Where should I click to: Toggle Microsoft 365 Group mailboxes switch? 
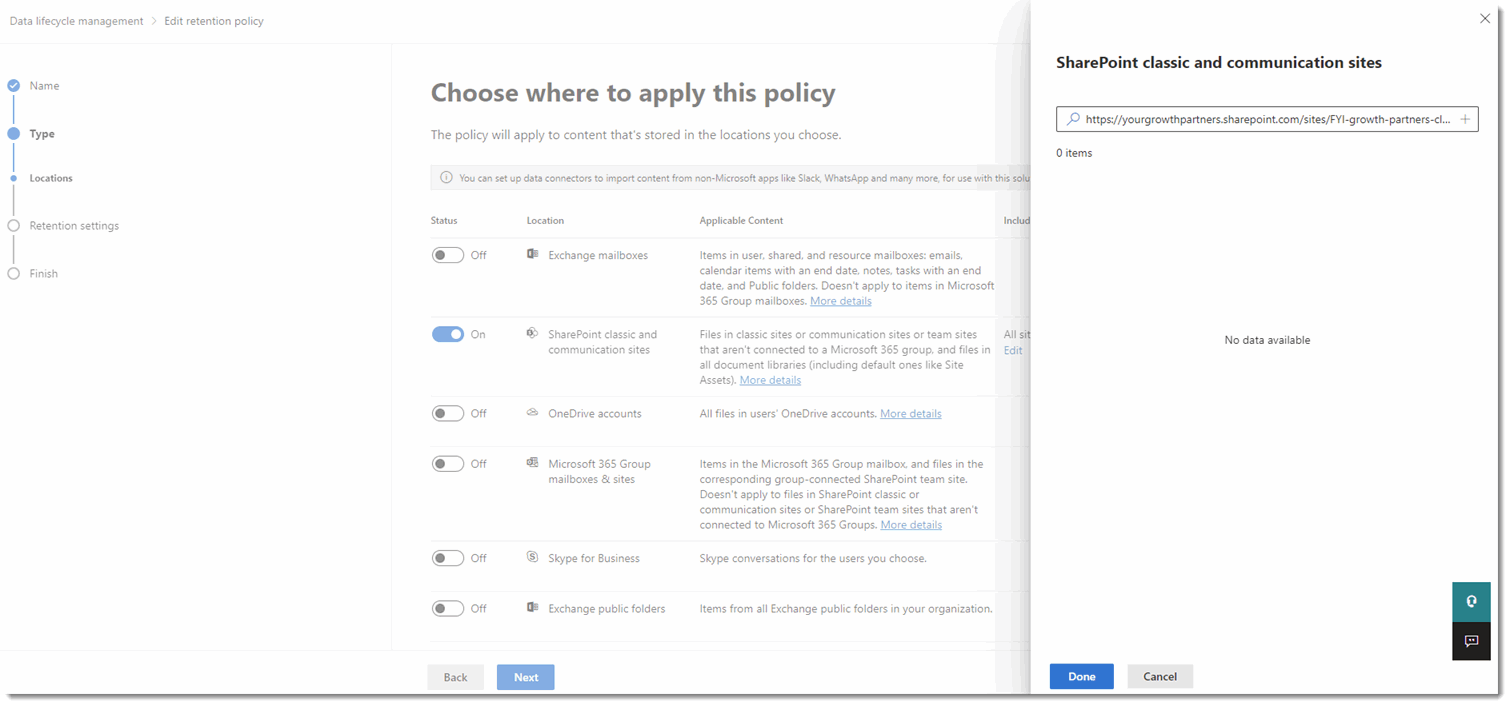click(x=448, y=463)
